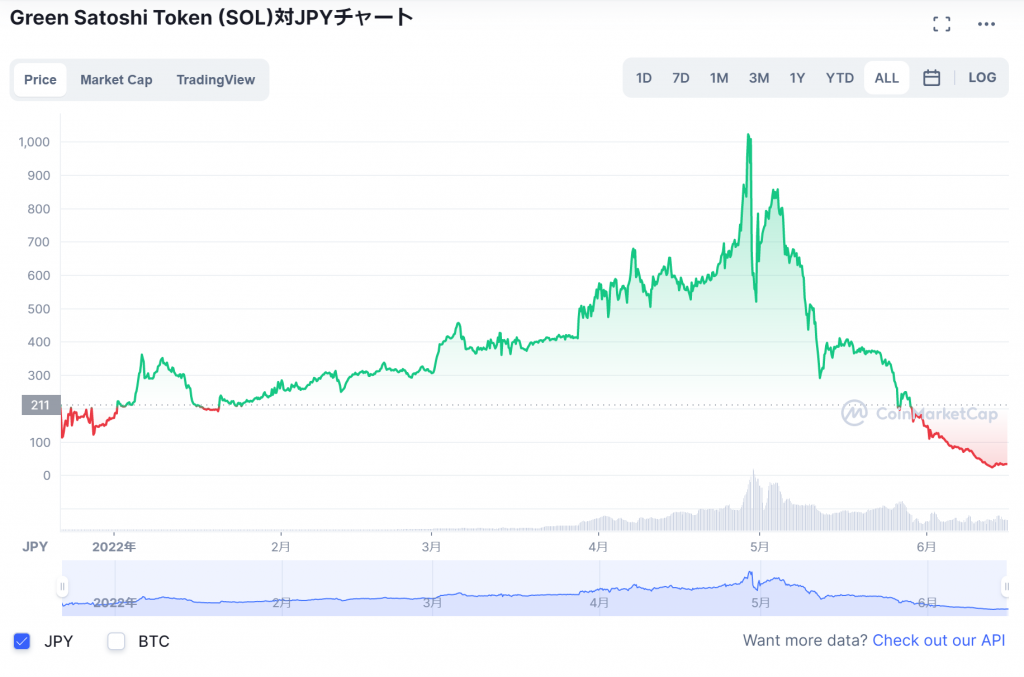Select the YTD time range

tap(840, 78)
